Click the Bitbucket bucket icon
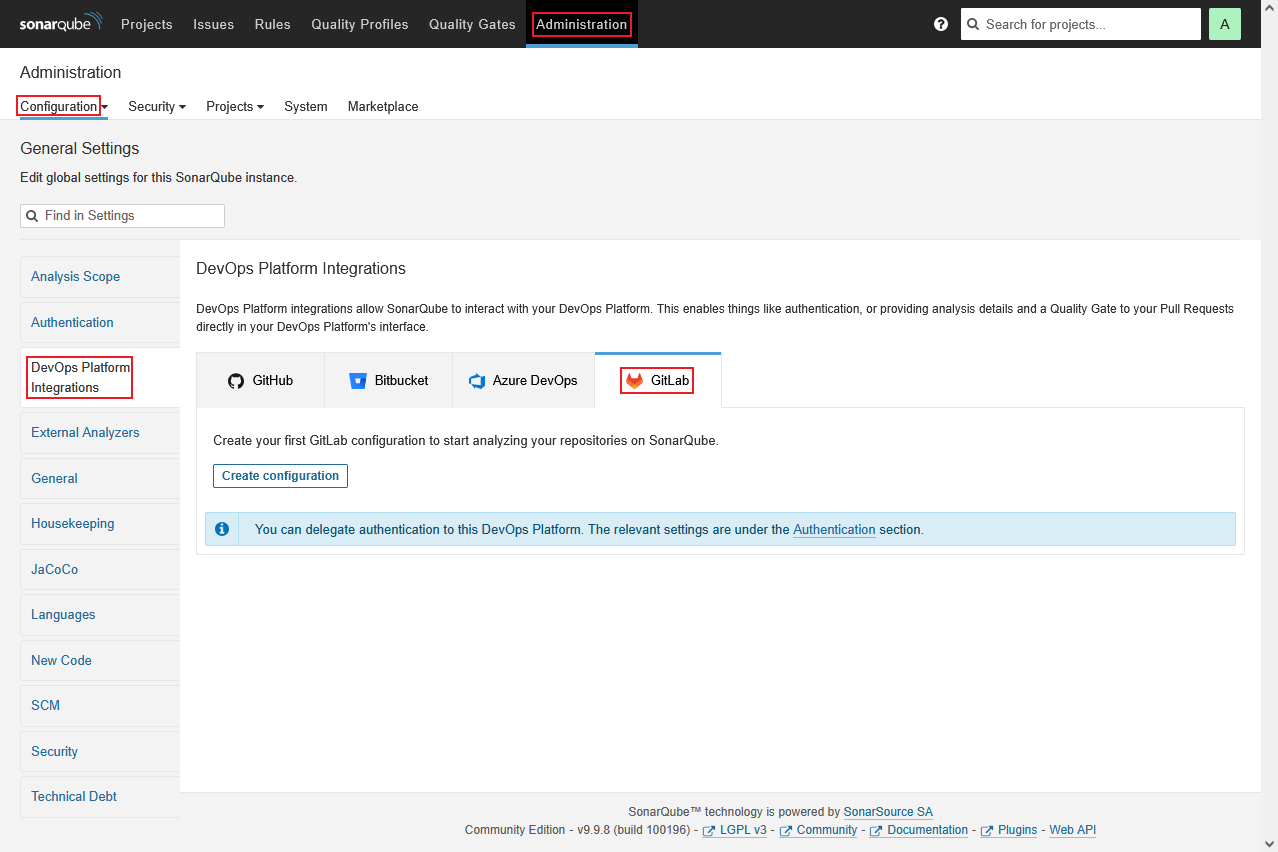 click(x=358, y=381)
